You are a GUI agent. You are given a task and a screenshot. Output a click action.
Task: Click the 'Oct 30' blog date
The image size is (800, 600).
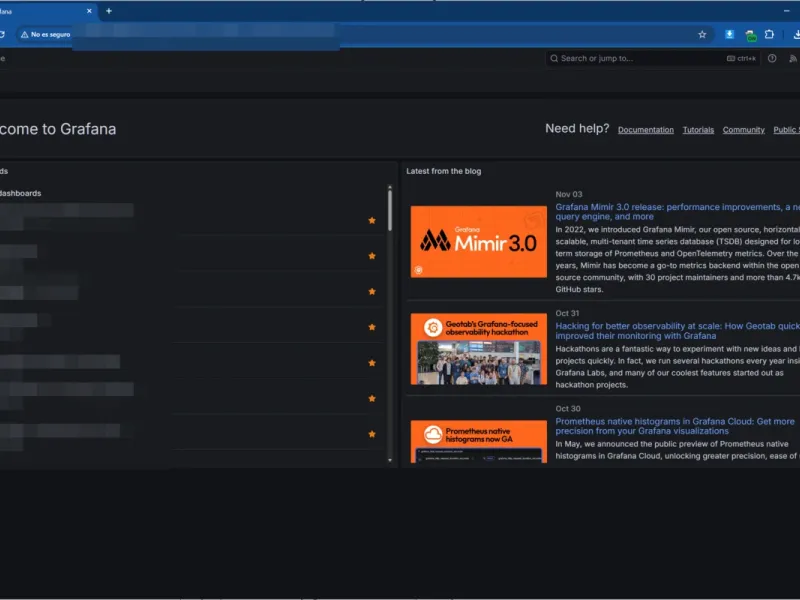coord(568,409)
